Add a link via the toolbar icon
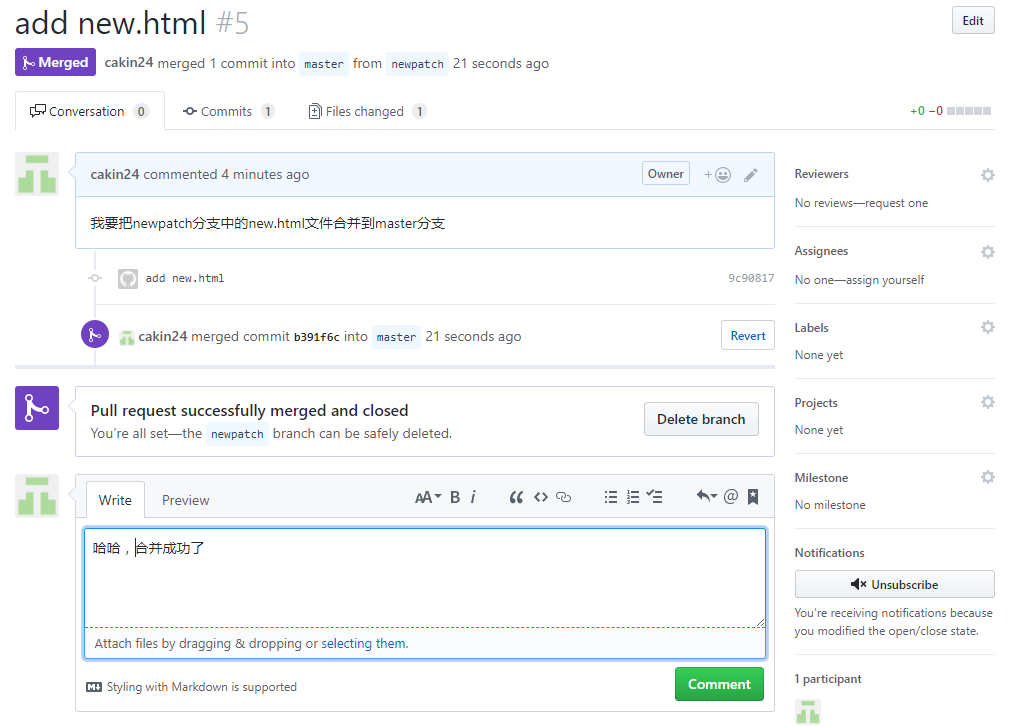1011x727 pixels. (x=564, y=497)
